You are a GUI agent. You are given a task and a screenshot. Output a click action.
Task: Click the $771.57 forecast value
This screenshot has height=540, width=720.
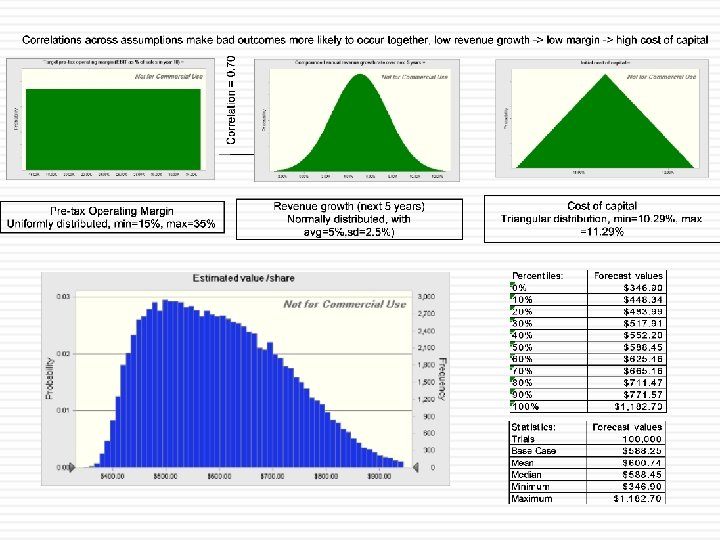(x=643, y=394)
